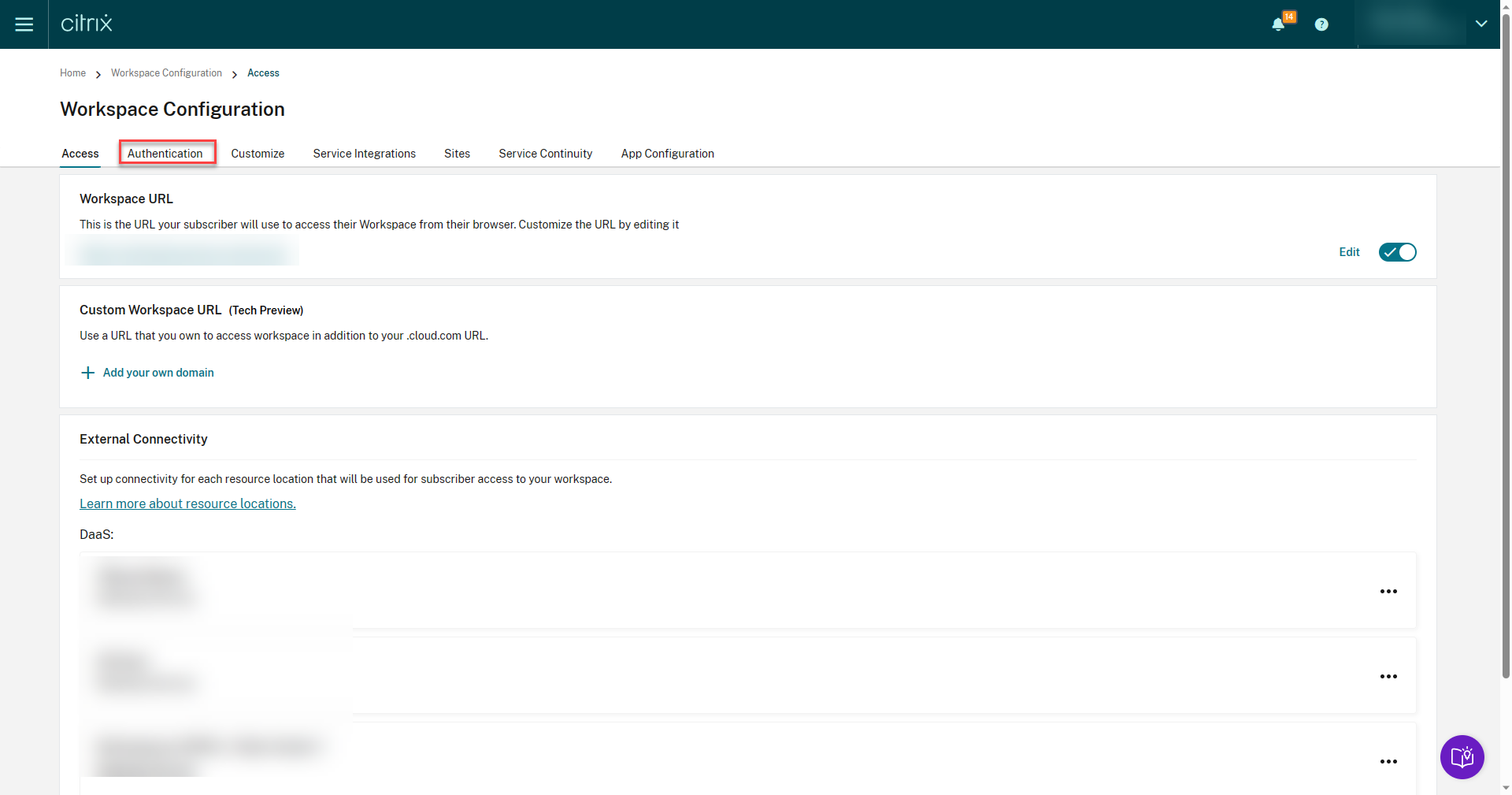Click the Workspace URL section title
Image resolution: width=1512 pixels, height=795 pixels.
[x=126, y=199]
